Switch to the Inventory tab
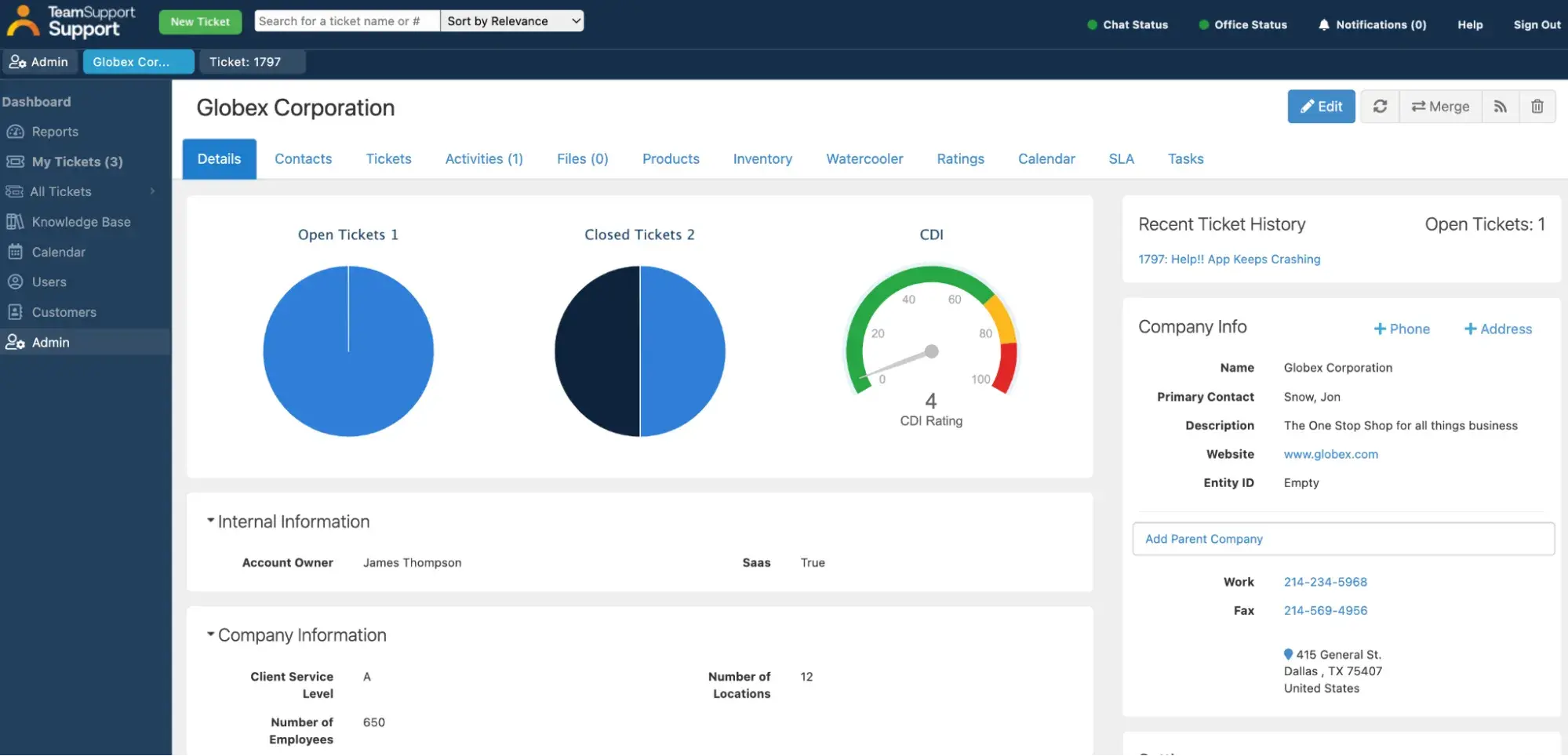Image resolution: width=1568 pixels, height=756 pixels. (762, 159)
